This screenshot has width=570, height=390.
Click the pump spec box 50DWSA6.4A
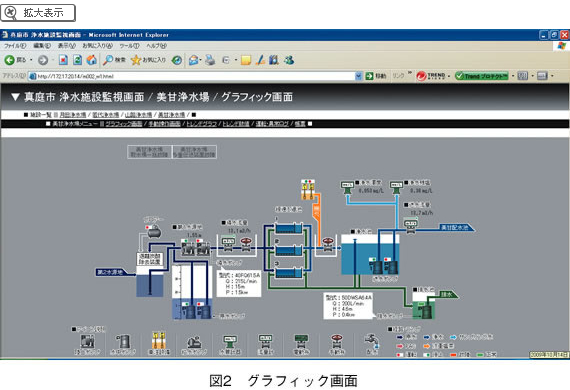point(349,306)
